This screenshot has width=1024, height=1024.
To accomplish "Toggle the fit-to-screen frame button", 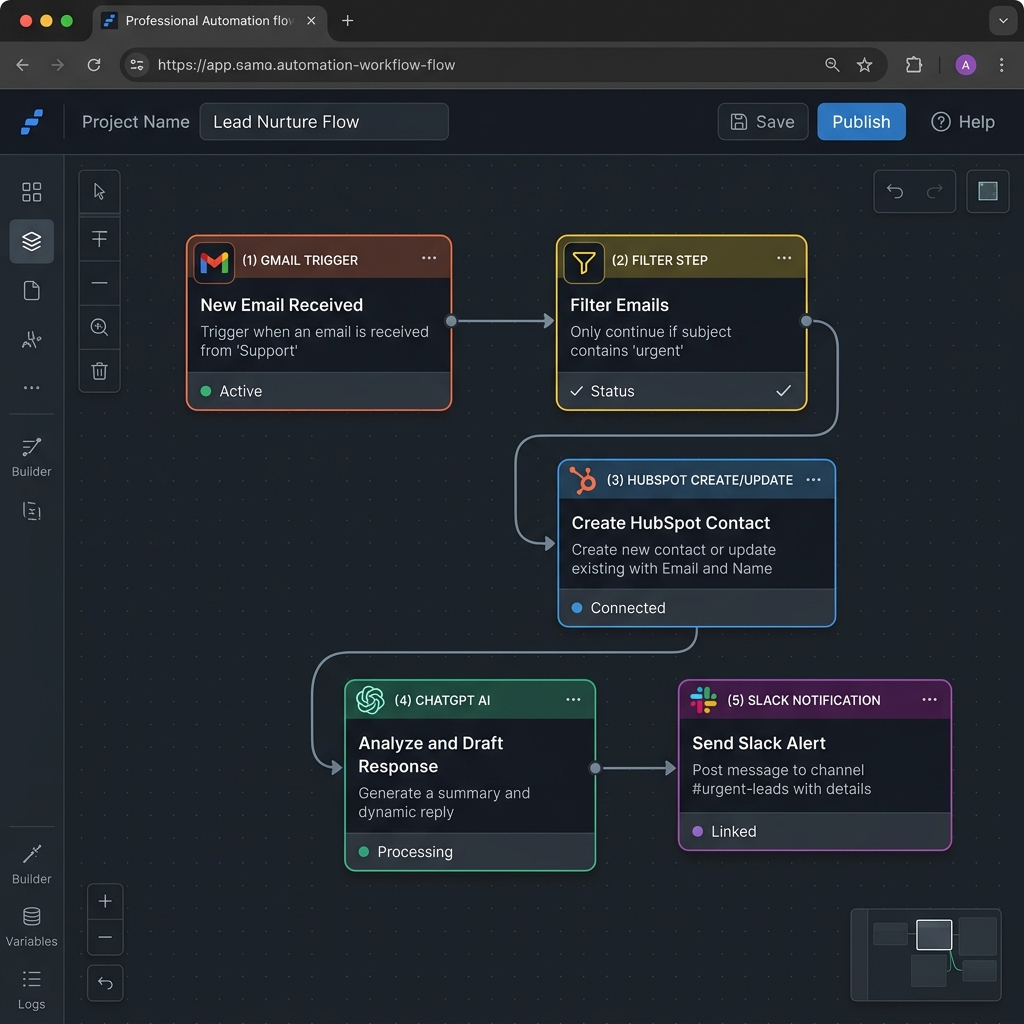I will click(x=987, y=191).
